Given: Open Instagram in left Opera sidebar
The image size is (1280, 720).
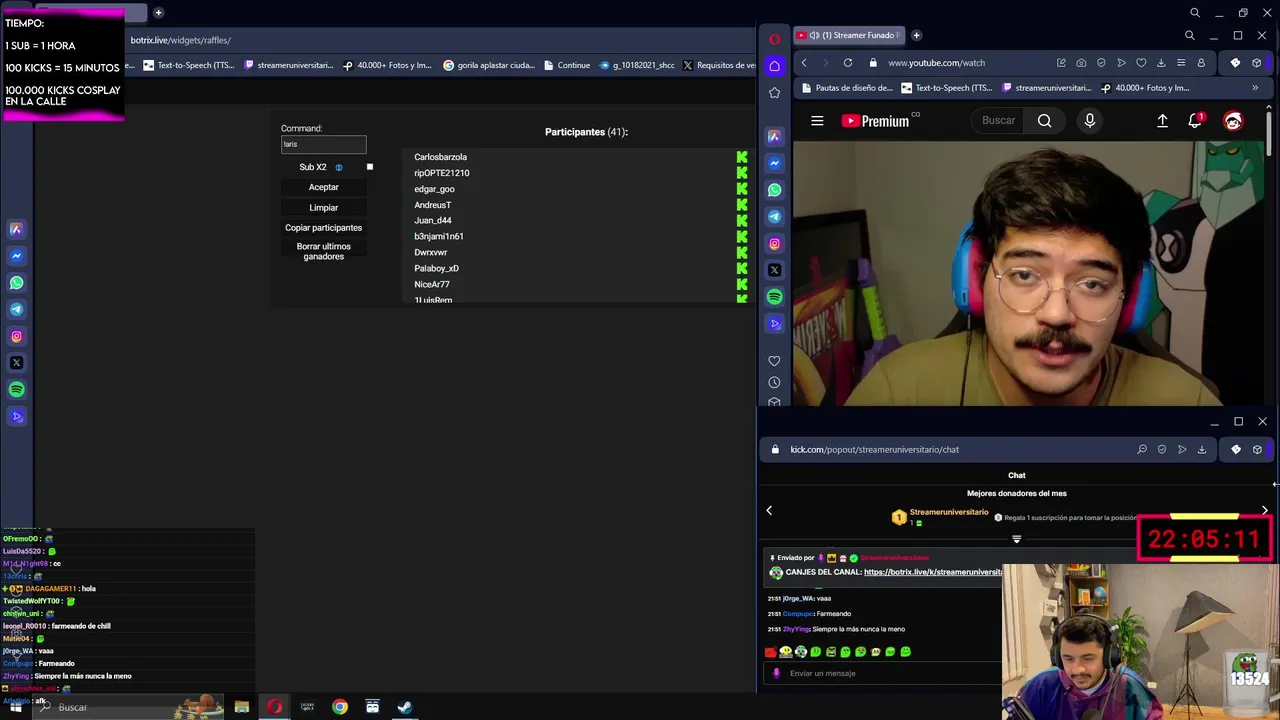Looking at the screenshot, I should pos(16,337).
